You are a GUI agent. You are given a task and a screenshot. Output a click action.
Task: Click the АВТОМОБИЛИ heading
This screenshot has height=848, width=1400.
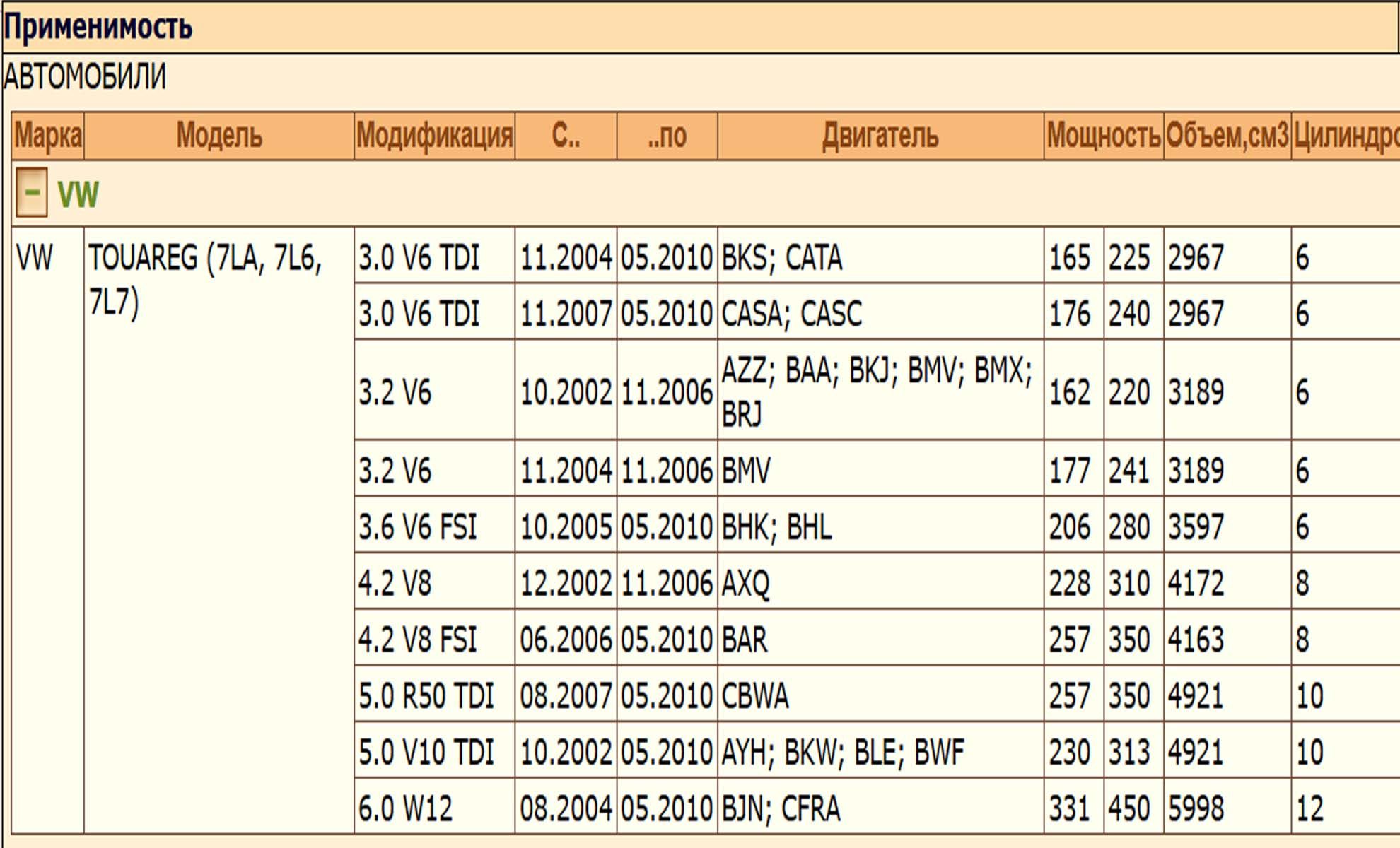85,76
